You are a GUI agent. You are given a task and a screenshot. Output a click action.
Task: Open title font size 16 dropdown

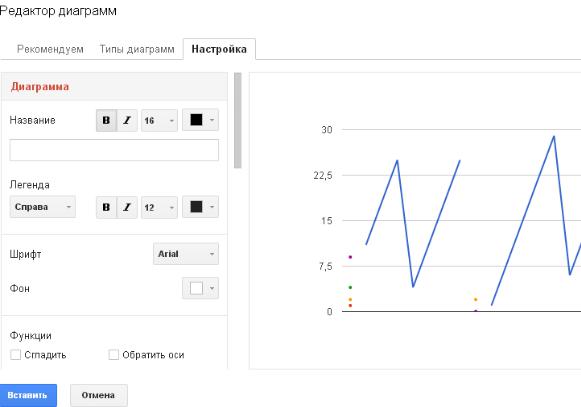(x=159, y=120)
